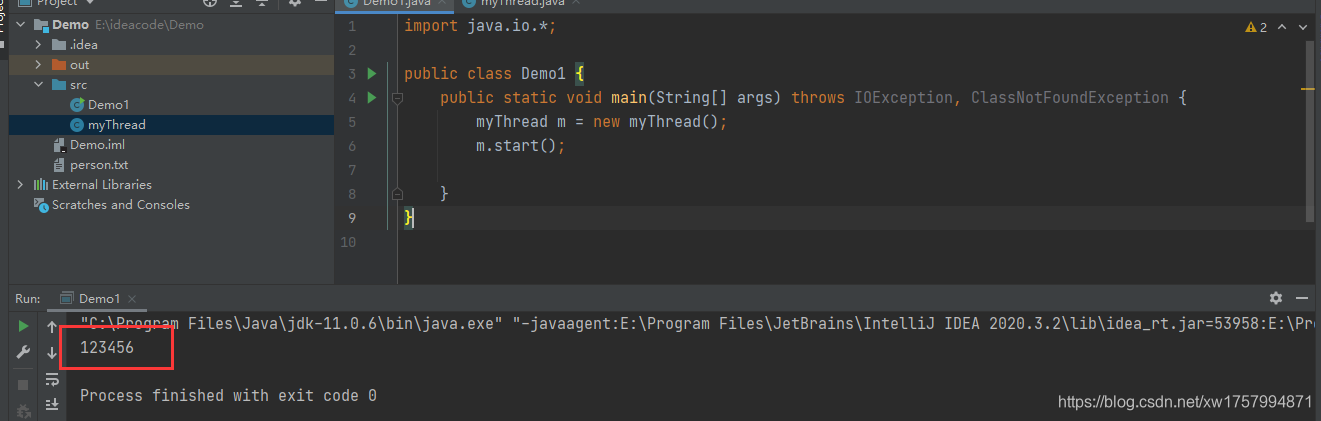Expand the .idea folder

point(38,45)
